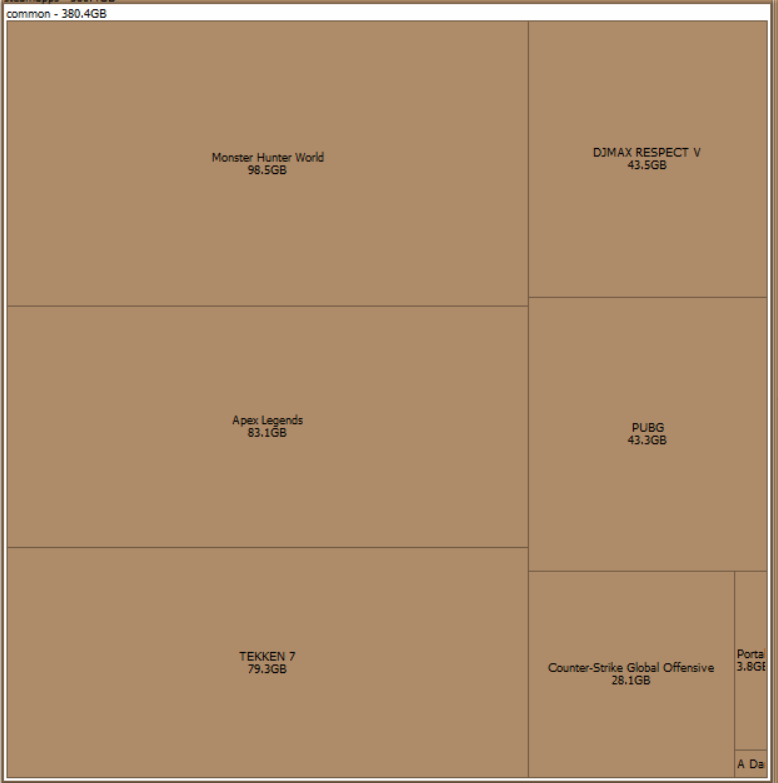Viewport: 778px width, 783px height.
Task: Select the DJMAX RESPECT V block
Action: (x=648, y=159)
